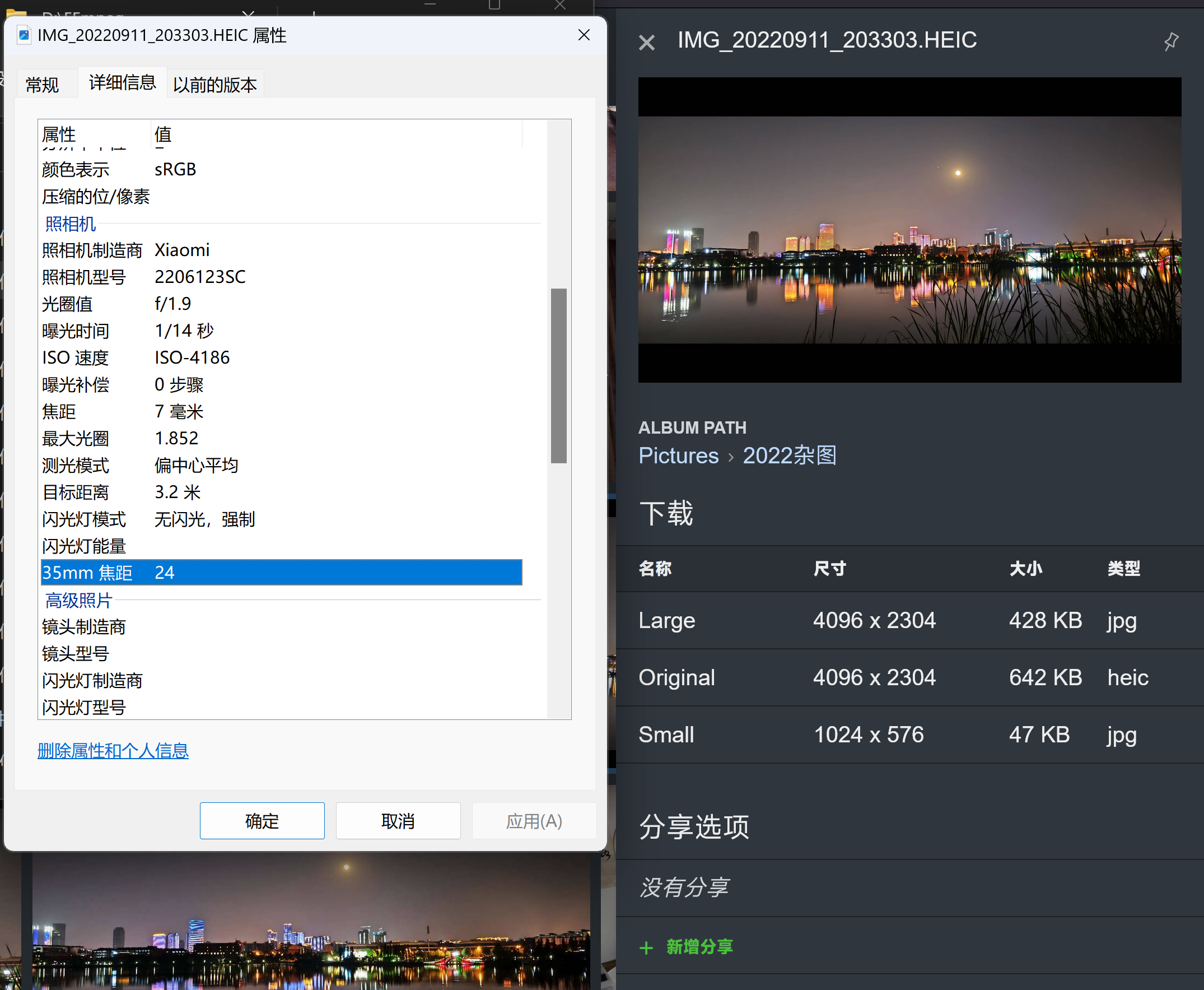This screenshot has height=990, width=1204.
Task: Click the properties list scrollbar thumb
Action: click(558, 376)
